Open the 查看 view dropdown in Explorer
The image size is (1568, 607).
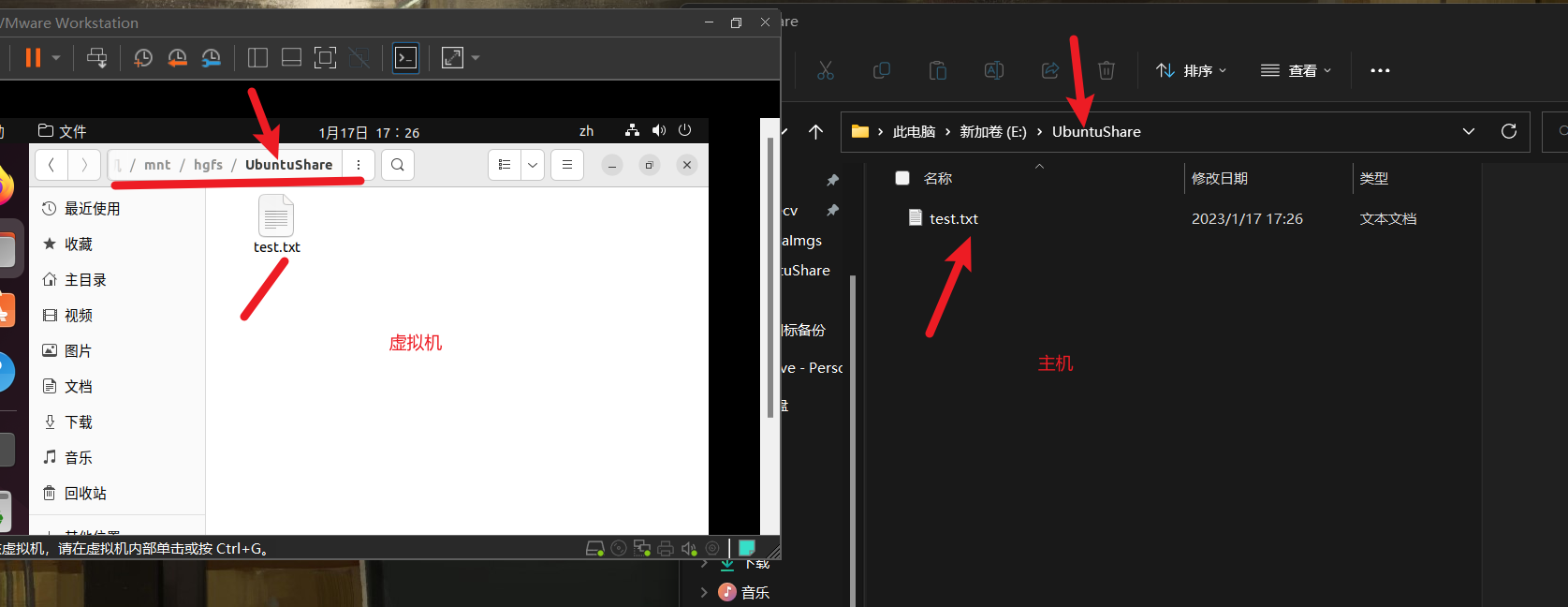[x=1297, y=70]
